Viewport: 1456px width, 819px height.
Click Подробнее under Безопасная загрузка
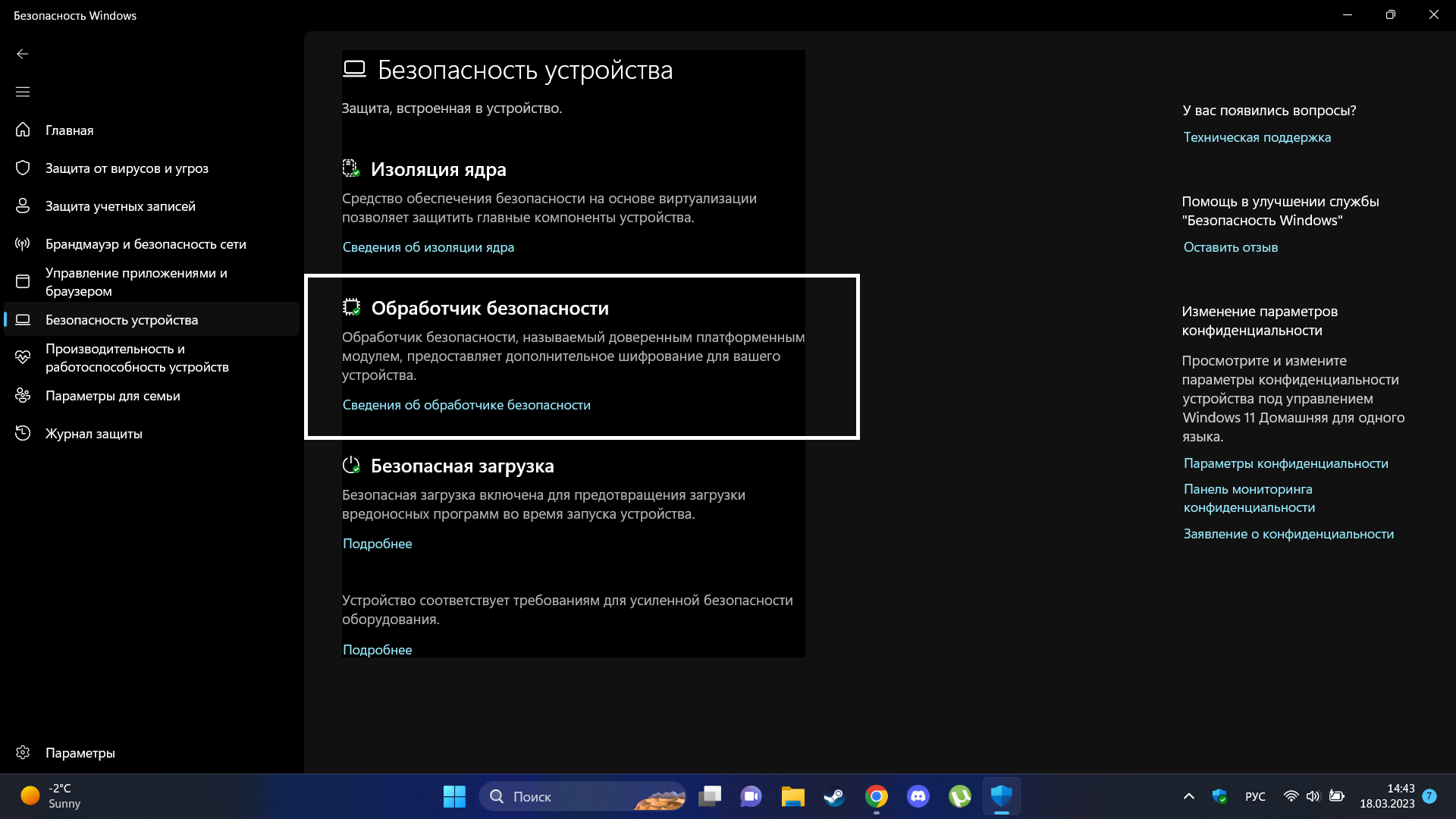pyautogui.click(x=378, y=544)
